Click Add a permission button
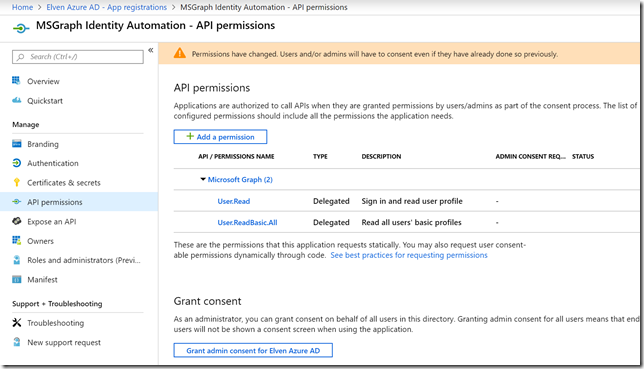Screen dimensions: 644x369 point(220,137)
